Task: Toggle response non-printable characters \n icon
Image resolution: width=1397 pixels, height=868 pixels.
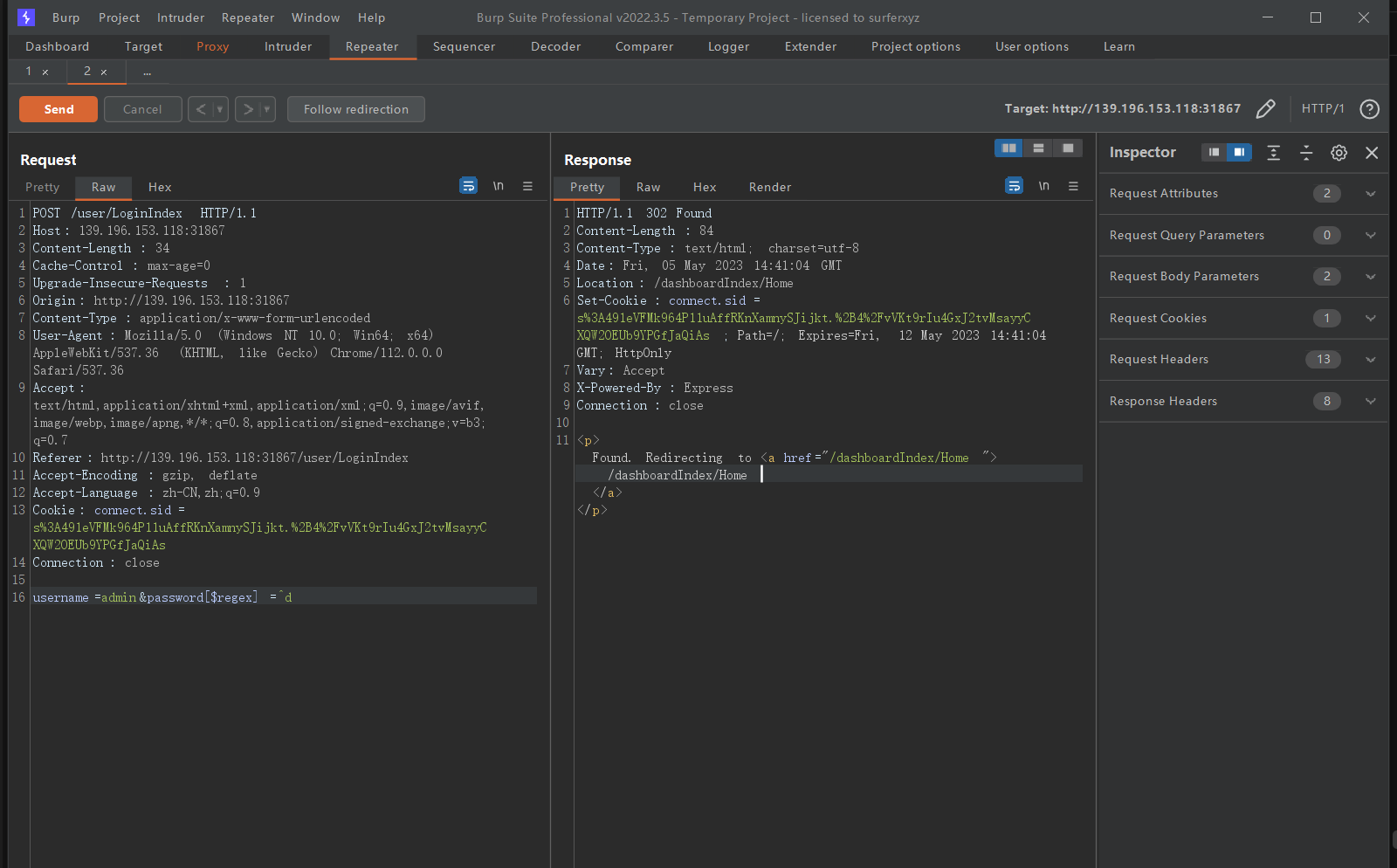Action: click(1044, 186)
